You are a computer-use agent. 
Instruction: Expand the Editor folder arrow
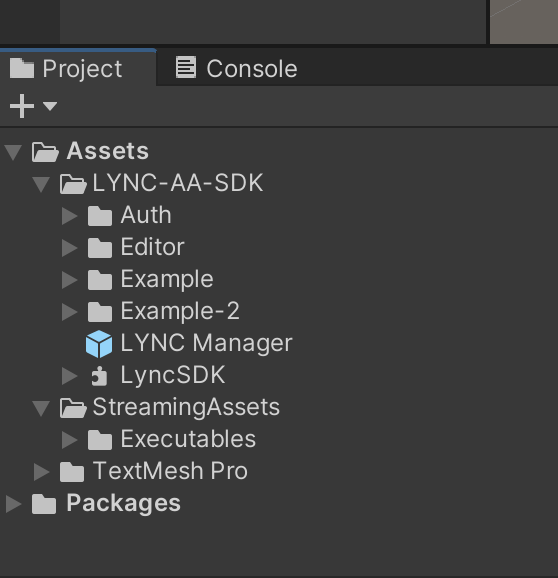pos(70,248)
